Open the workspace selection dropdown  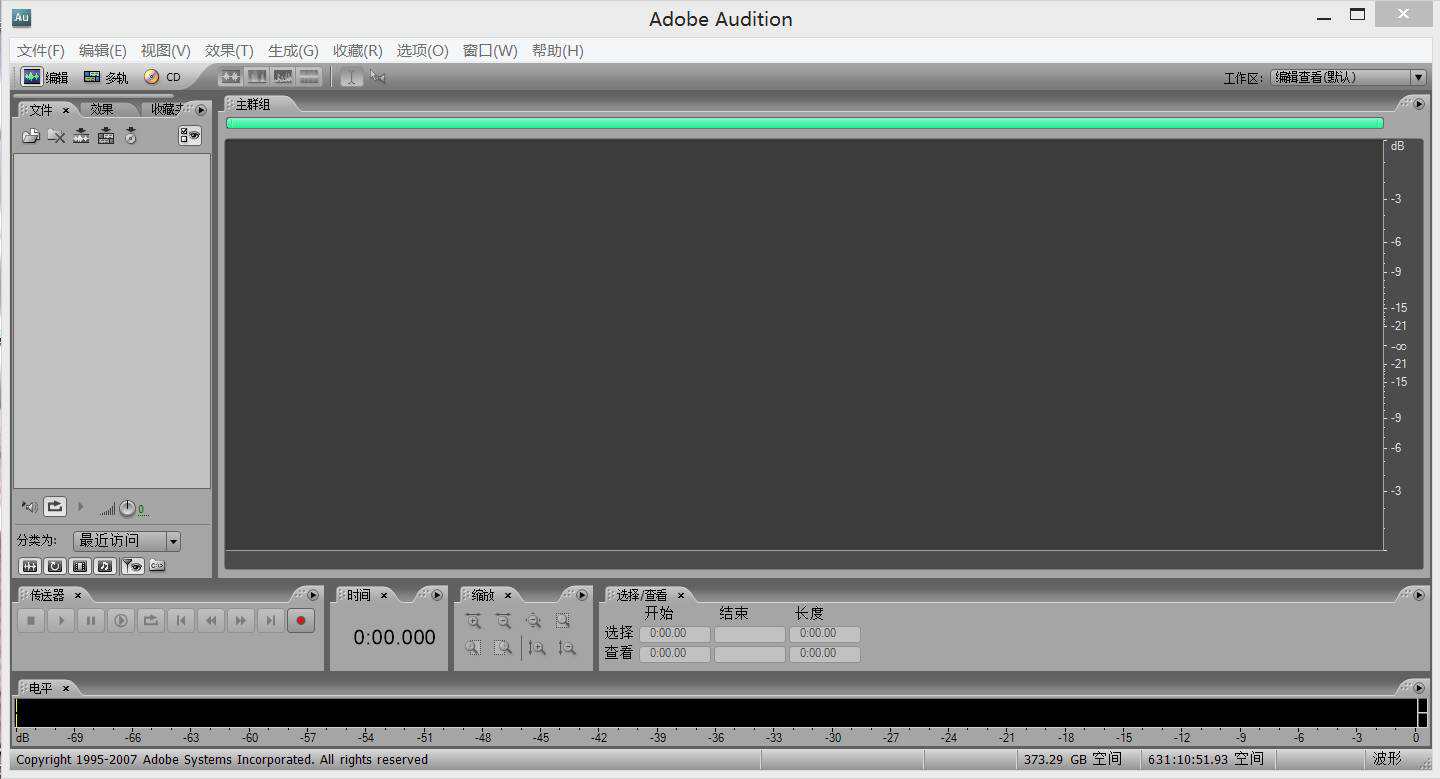(1418, 76)
